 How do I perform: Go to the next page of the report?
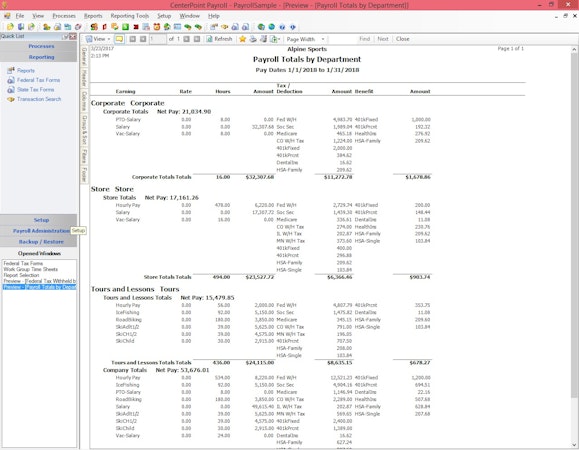pyautogui.click(x=186, y=39)
